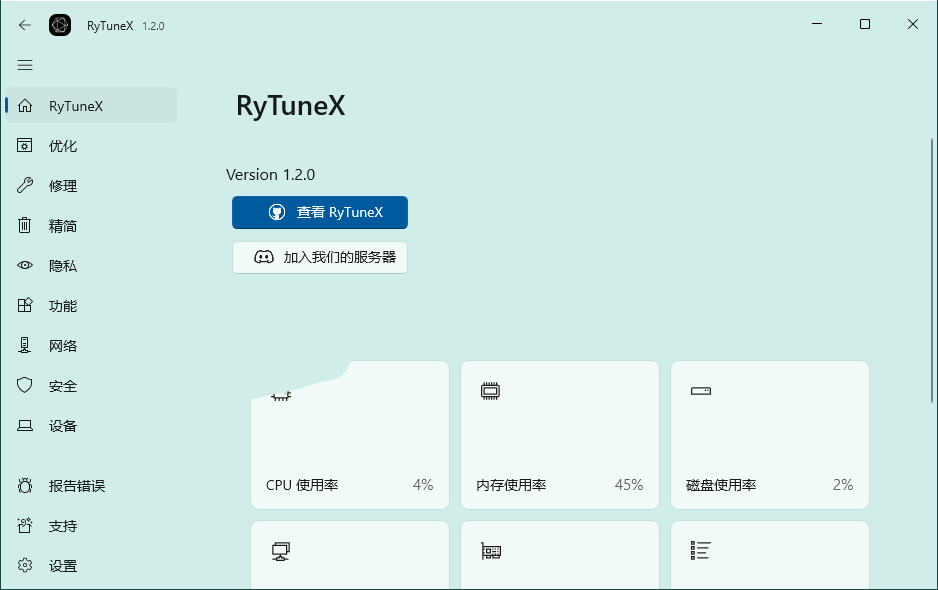This screenshot has width=938, height=590.
Task: Click the laptop icon next to 设备
Action: (25, 425)
